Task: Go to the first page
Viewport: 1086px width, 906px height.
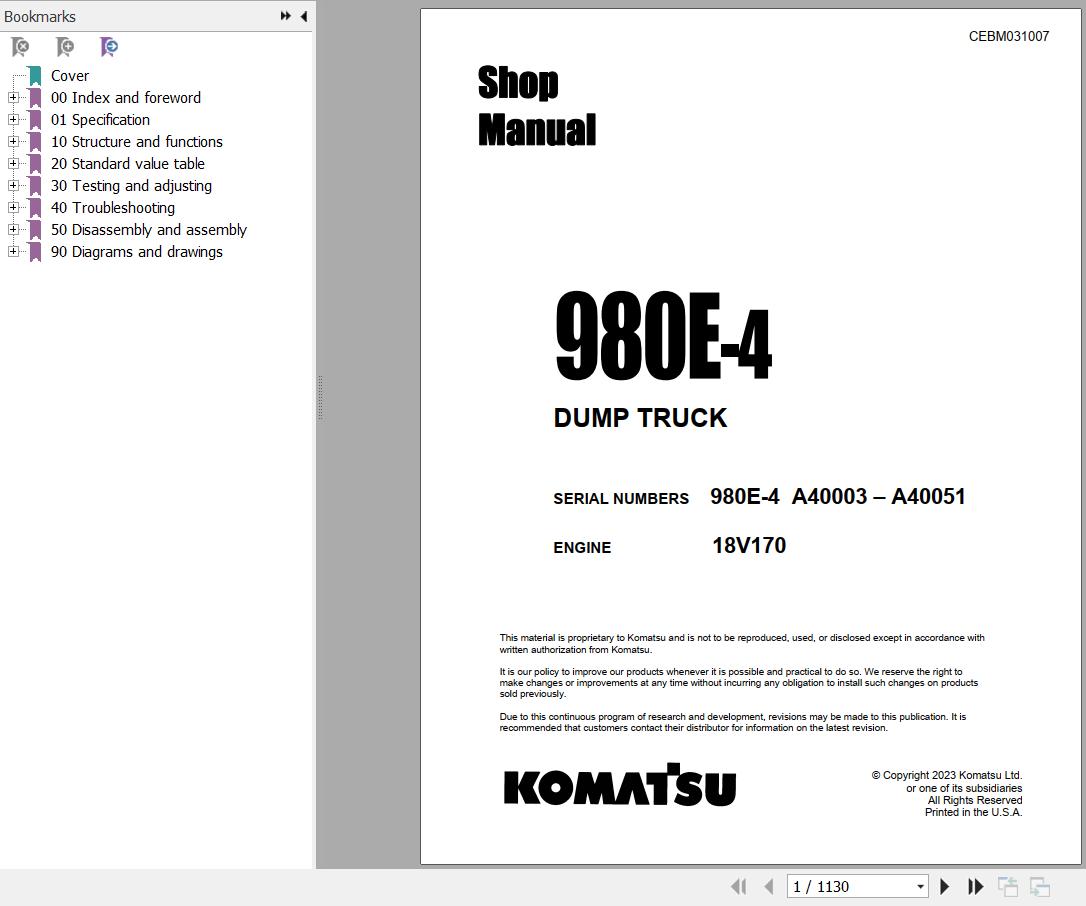Action: [x=739, y=887]
